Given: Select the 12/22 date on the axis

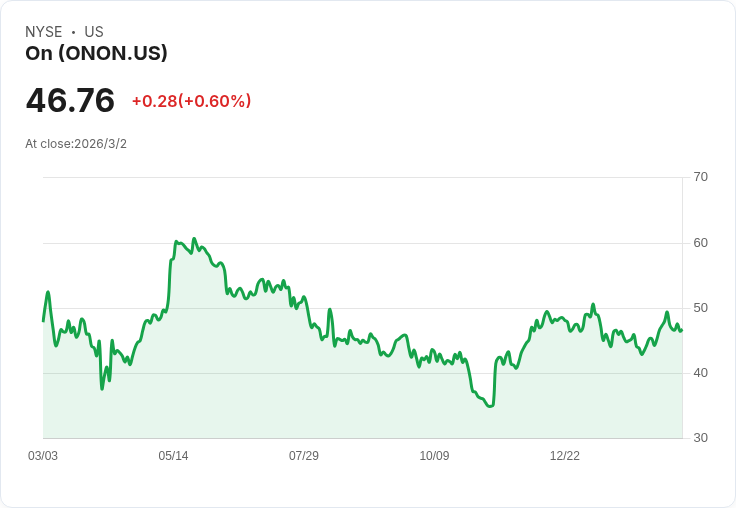Looking at the screenshot, I should (565, 456).
